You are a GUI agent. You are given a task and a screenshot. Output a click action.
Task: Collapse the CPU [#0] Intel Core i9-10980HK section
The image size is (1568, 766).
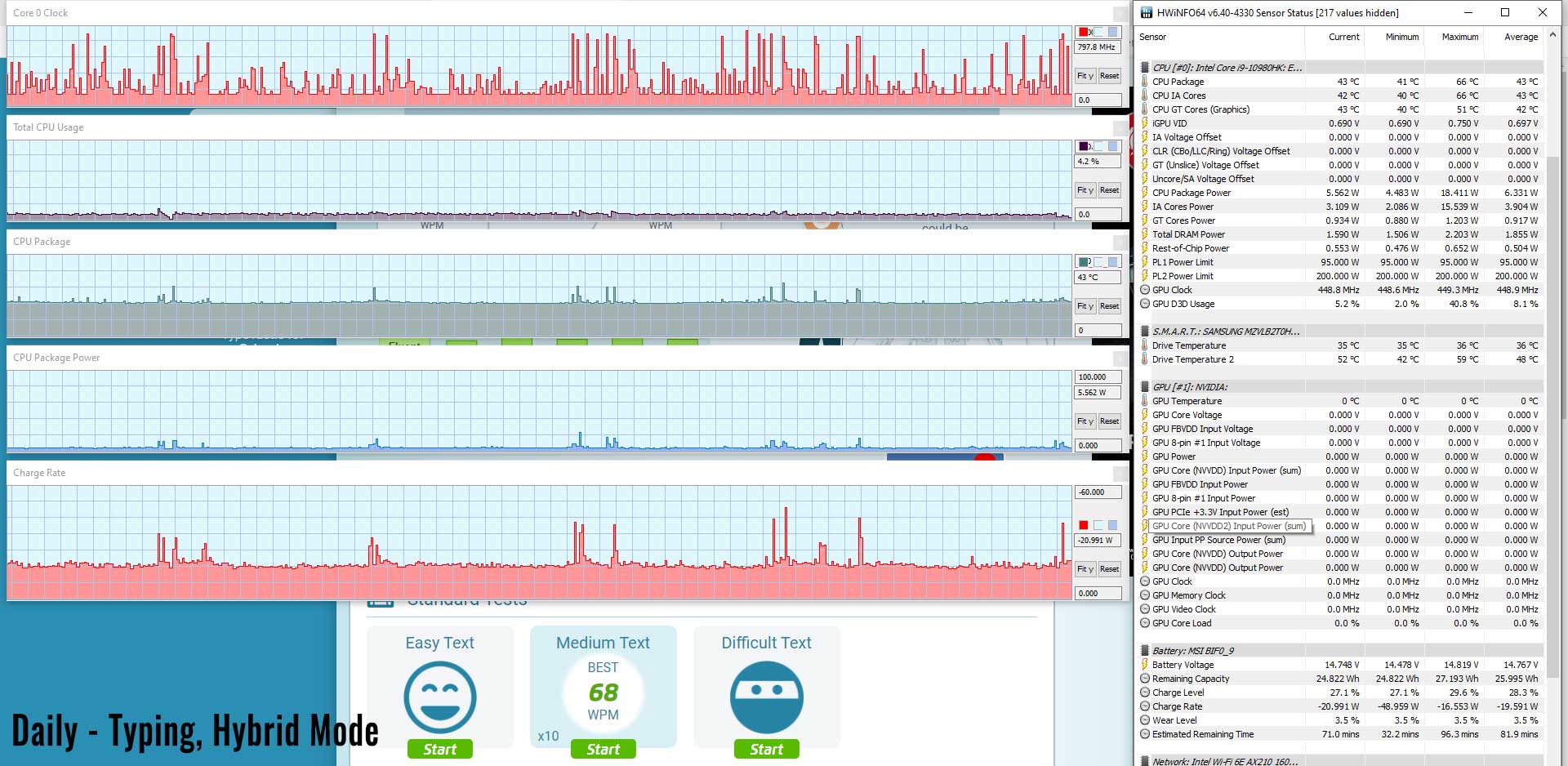(1145, 68)
